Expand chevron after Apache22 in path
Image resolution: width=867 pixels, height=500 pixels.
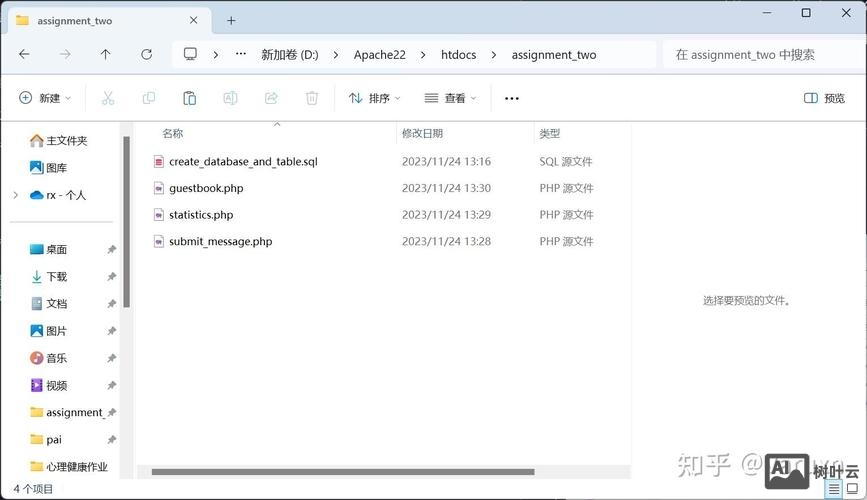point(423,55)
